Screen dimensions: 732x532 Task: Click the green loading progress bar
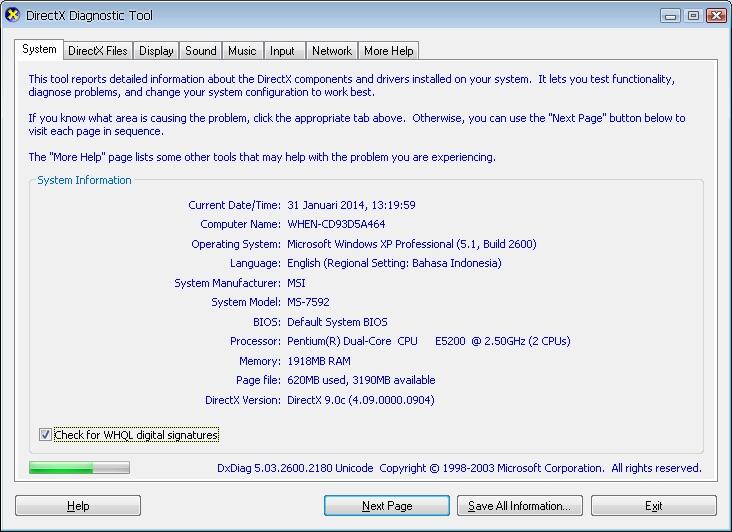click(x=79, y=468)
